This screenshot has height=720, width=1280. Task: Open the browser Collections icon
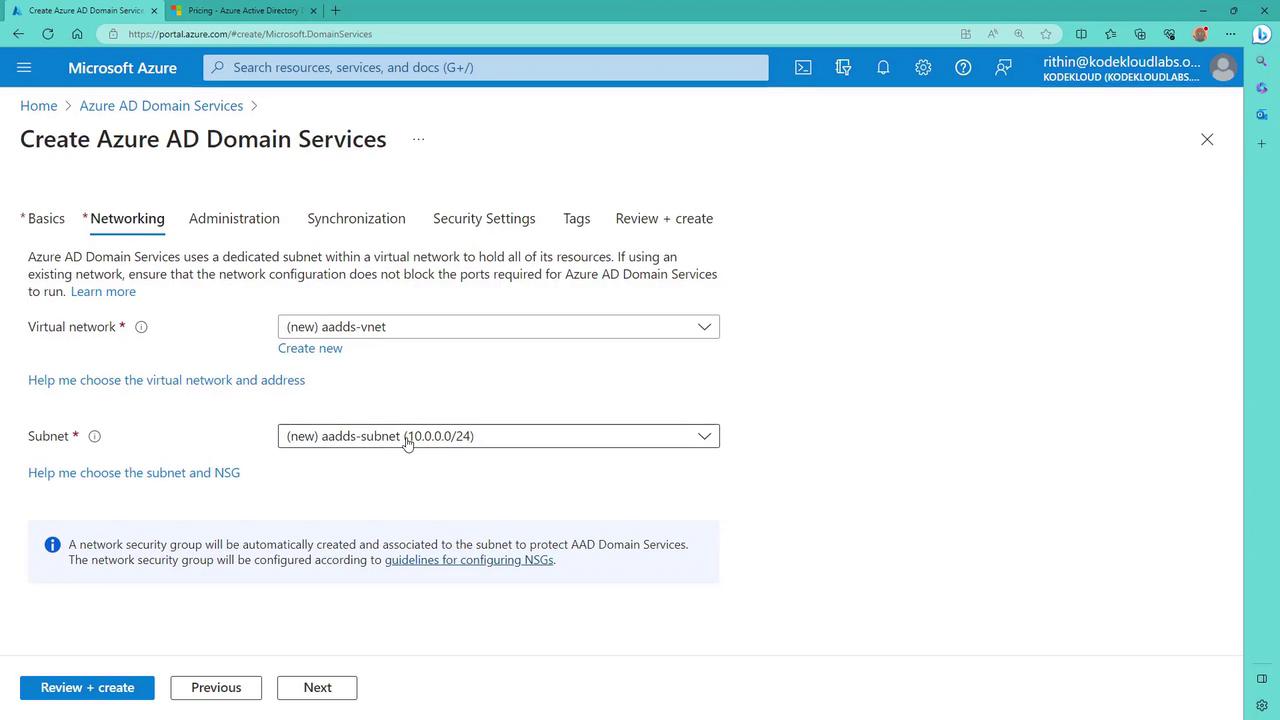(1140, 34)
